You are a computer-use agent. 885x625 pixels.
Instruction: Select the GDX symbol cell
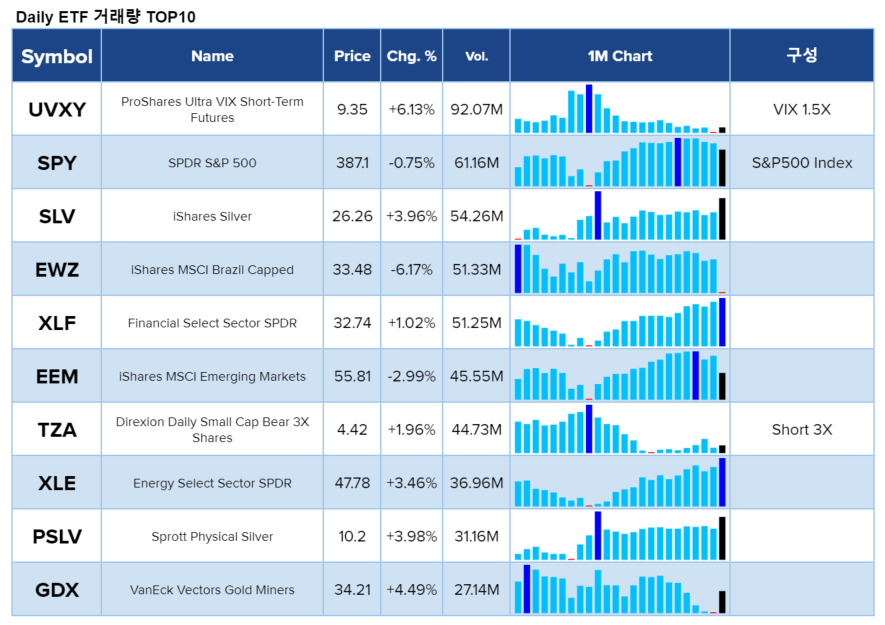[x=56, y=589]
